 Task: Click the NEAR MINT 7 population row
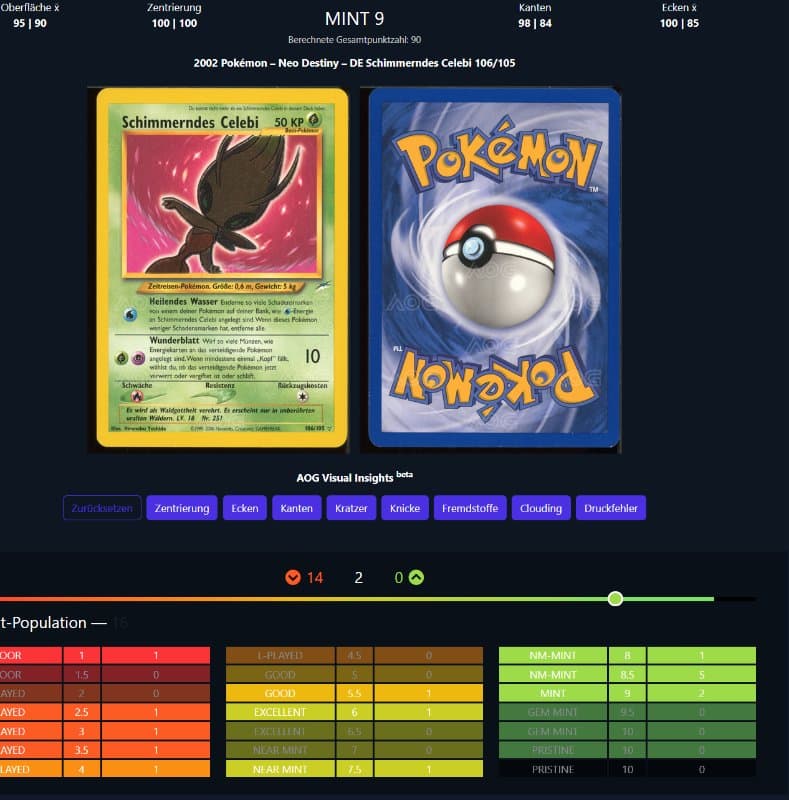354,750
